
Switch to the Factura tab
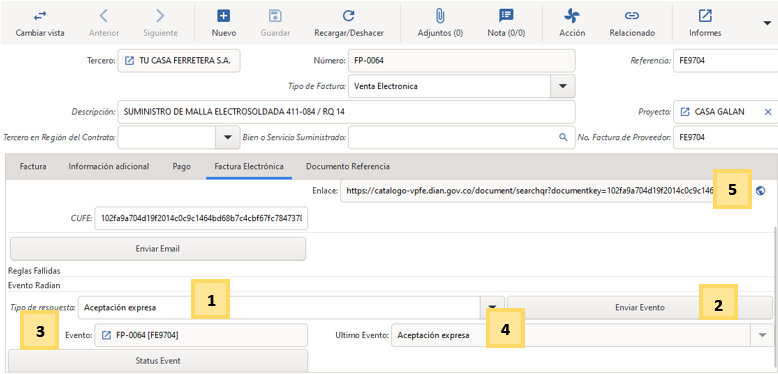tap(33, 167)
